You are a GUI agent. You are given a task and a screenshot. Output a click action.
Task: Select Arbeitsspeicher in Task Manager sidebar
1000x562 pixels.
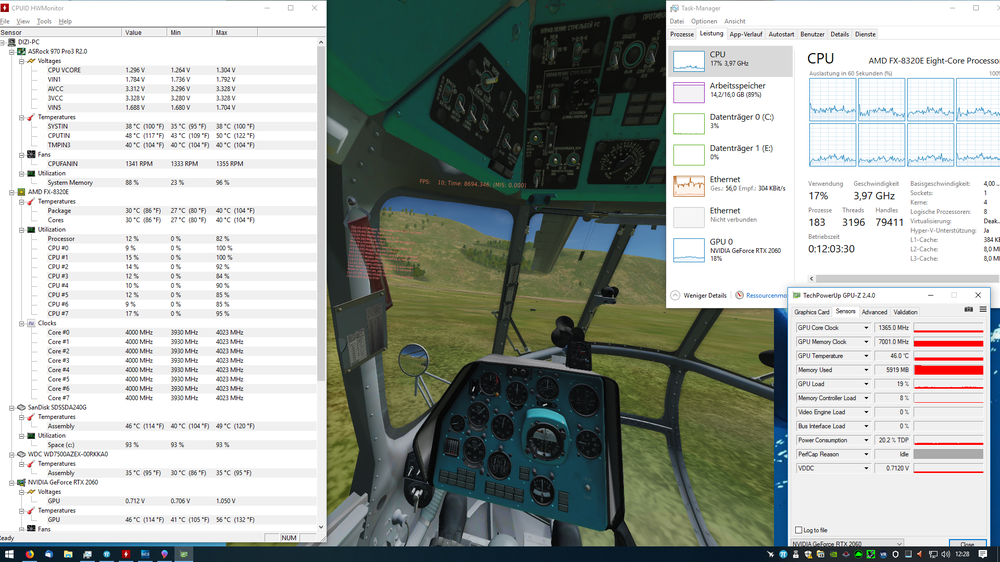(x=731, y=92)
